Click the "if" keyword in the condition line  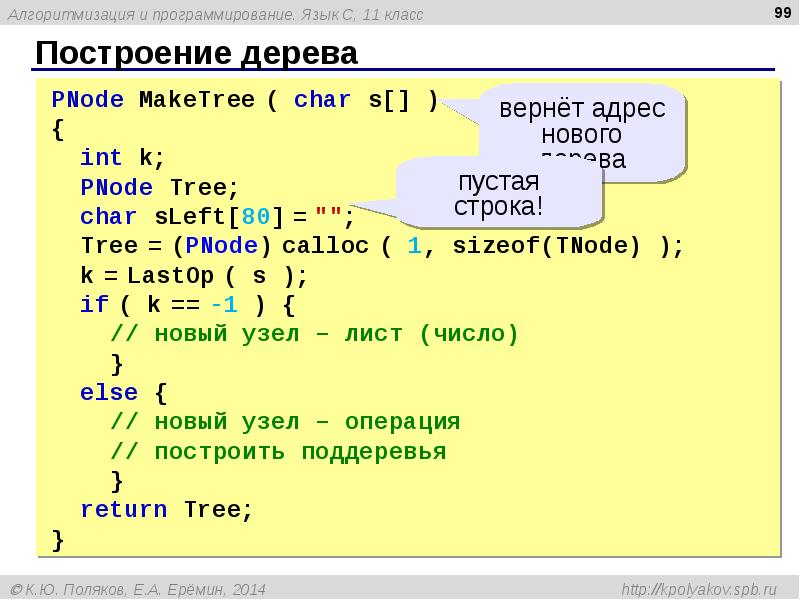point(94,305)
